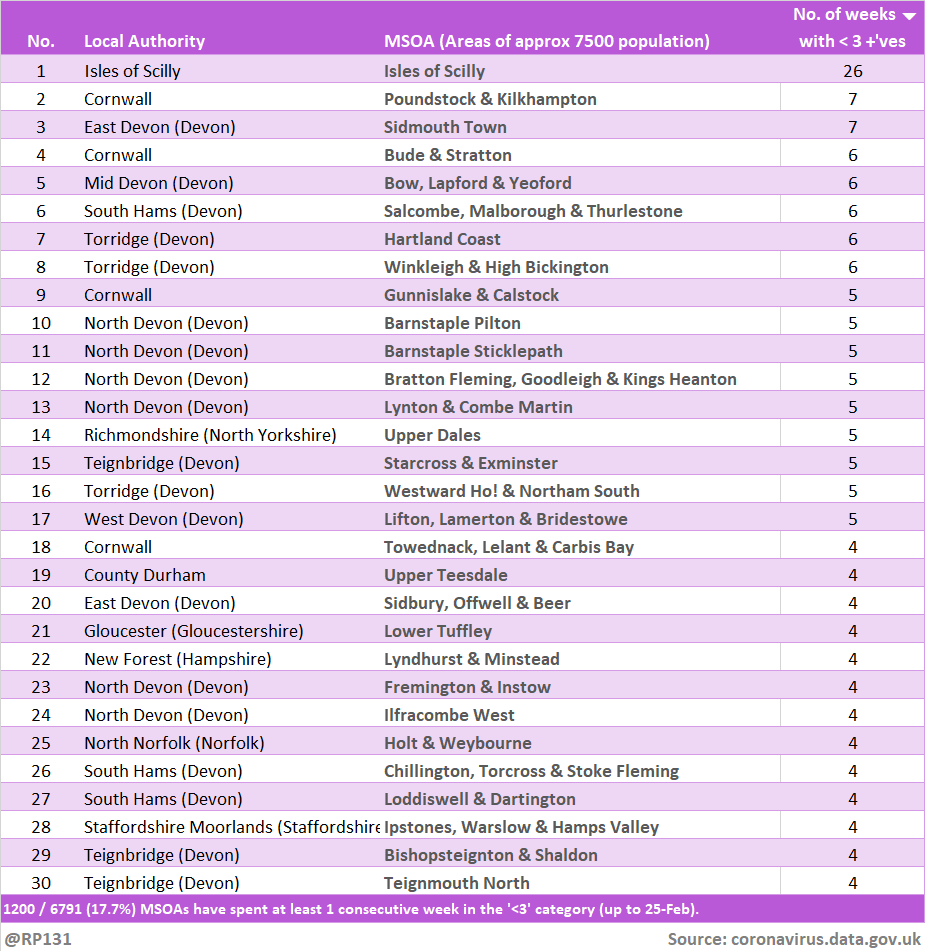Open the coronavirus.data.gov.uk source link
925x951 pixels.
click(825, 939)
